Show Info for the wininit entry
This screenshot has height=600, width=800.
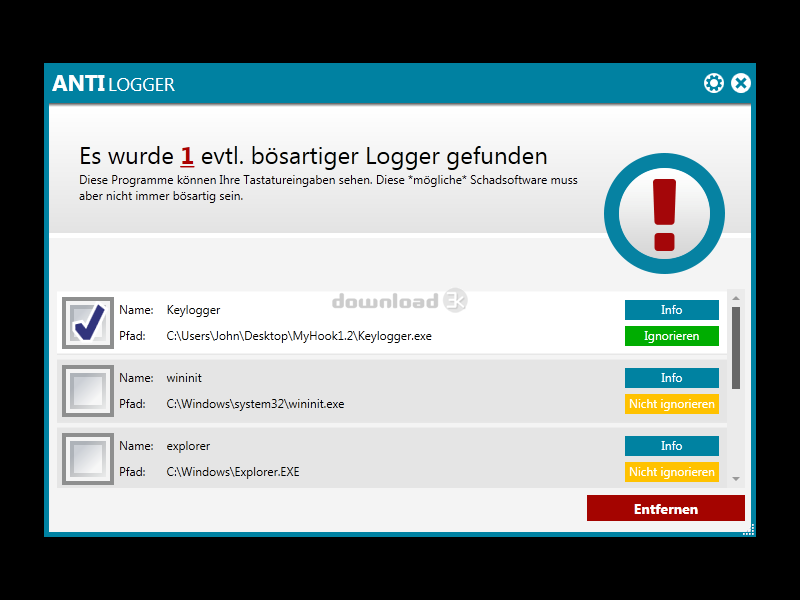tap(671, 378)
